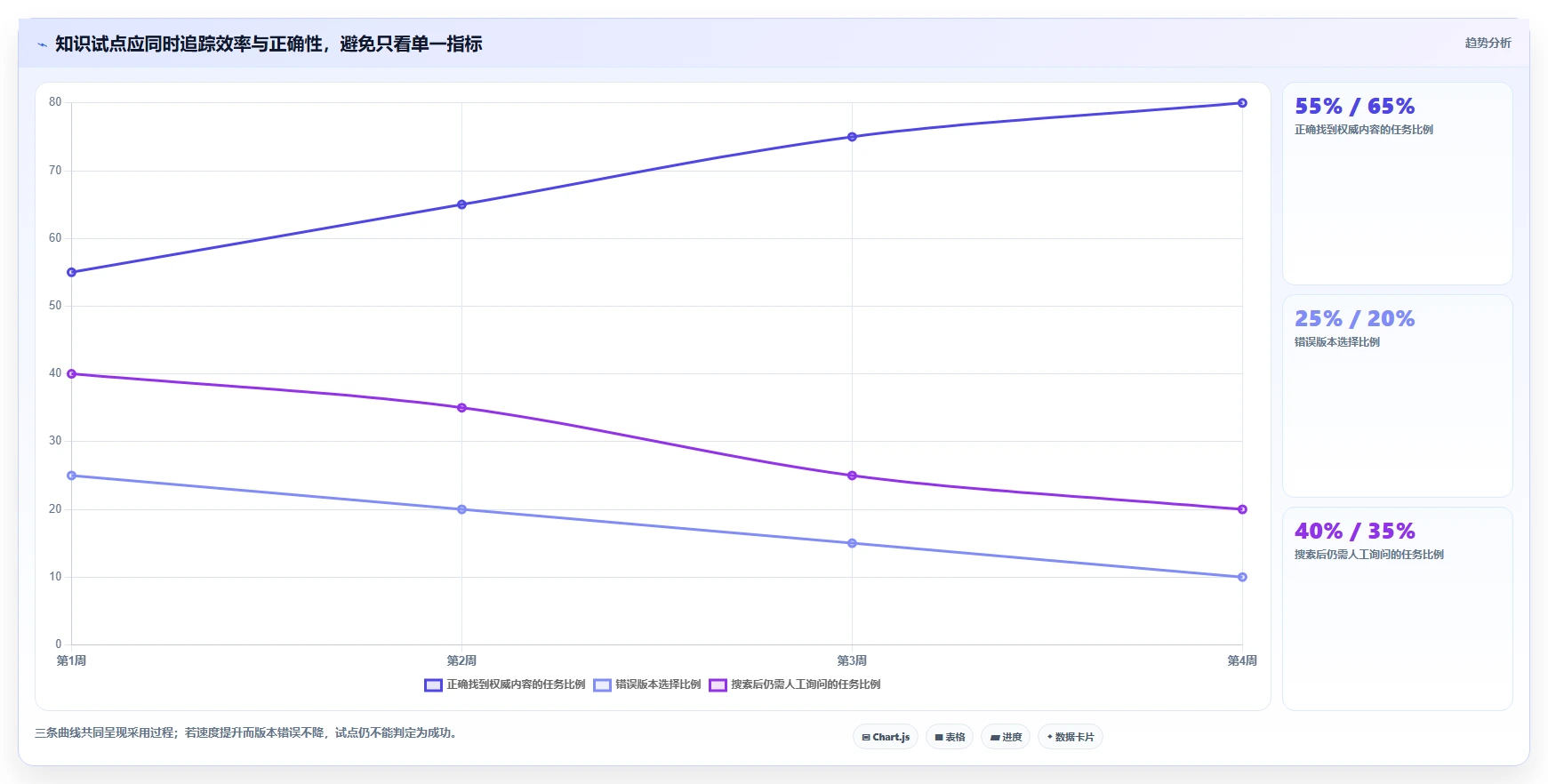Click the 40 y-axis tick label

click(55, 372)
